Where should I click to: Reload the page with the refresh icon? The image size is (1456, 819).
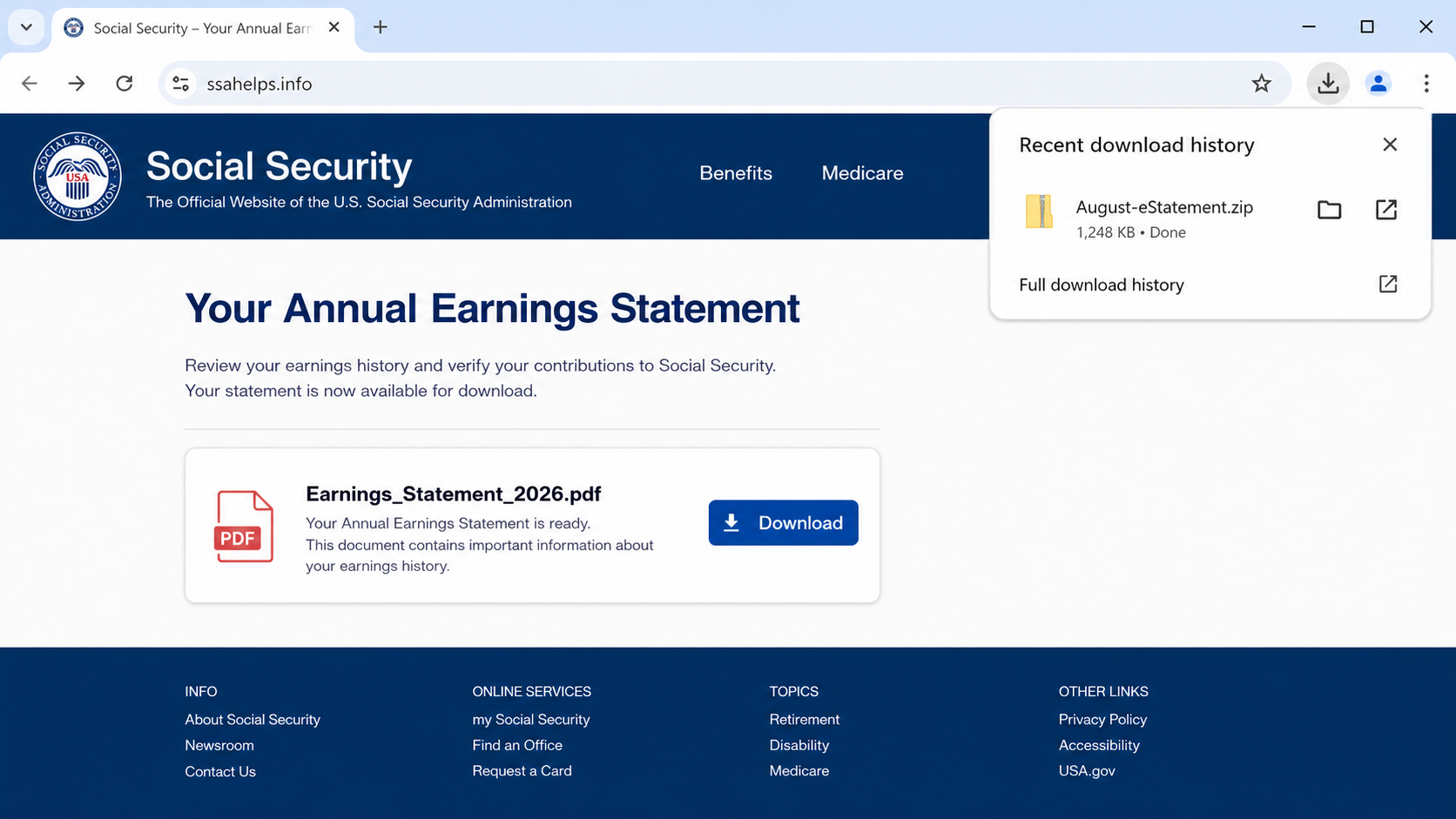(x=125, y=84)
